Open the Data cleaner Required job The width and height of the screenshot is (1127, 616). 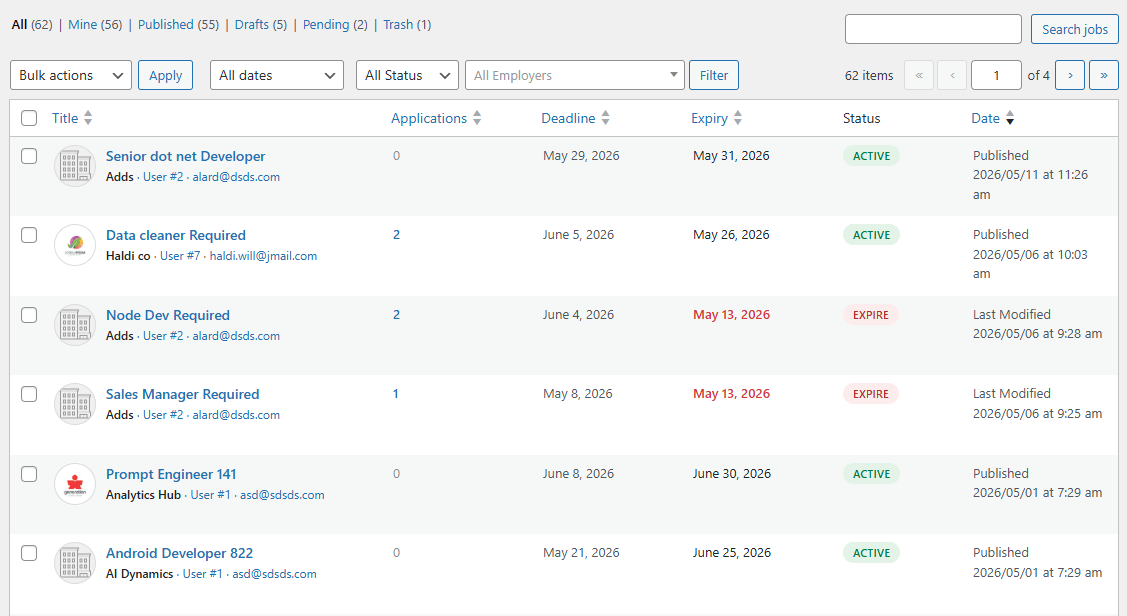click(175, 235)
